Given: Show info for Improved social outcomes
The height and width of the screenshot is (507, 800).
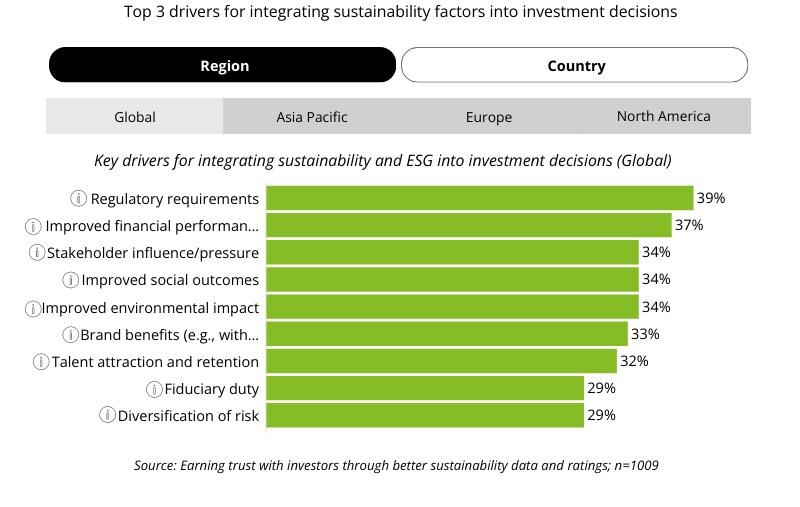Looking at the screenshot, I should click(x=71, y=280).
